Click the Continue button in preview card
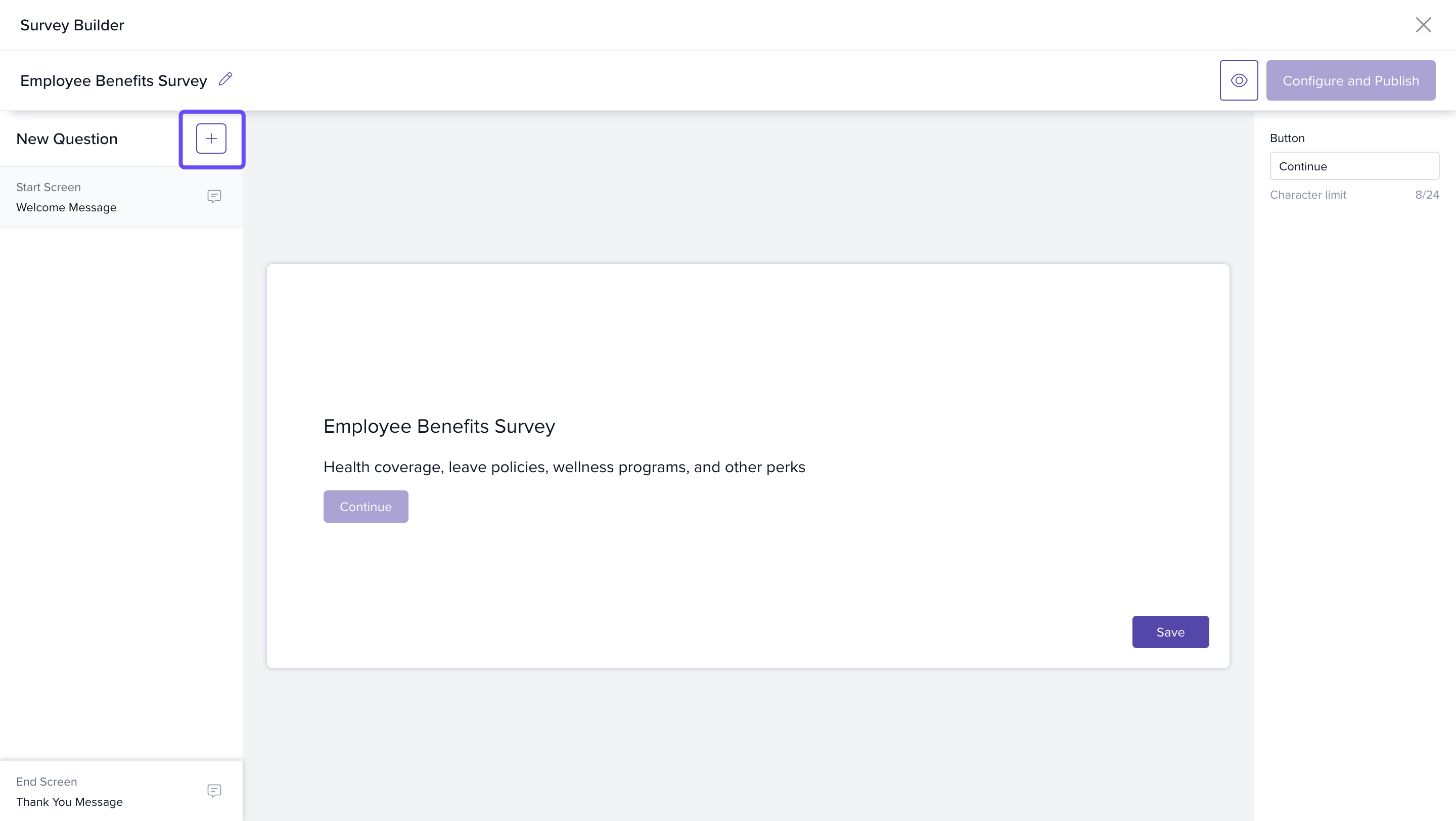The width and height of the screenshot is (1456, 821). pyautogui.click(x=365, y=506)
